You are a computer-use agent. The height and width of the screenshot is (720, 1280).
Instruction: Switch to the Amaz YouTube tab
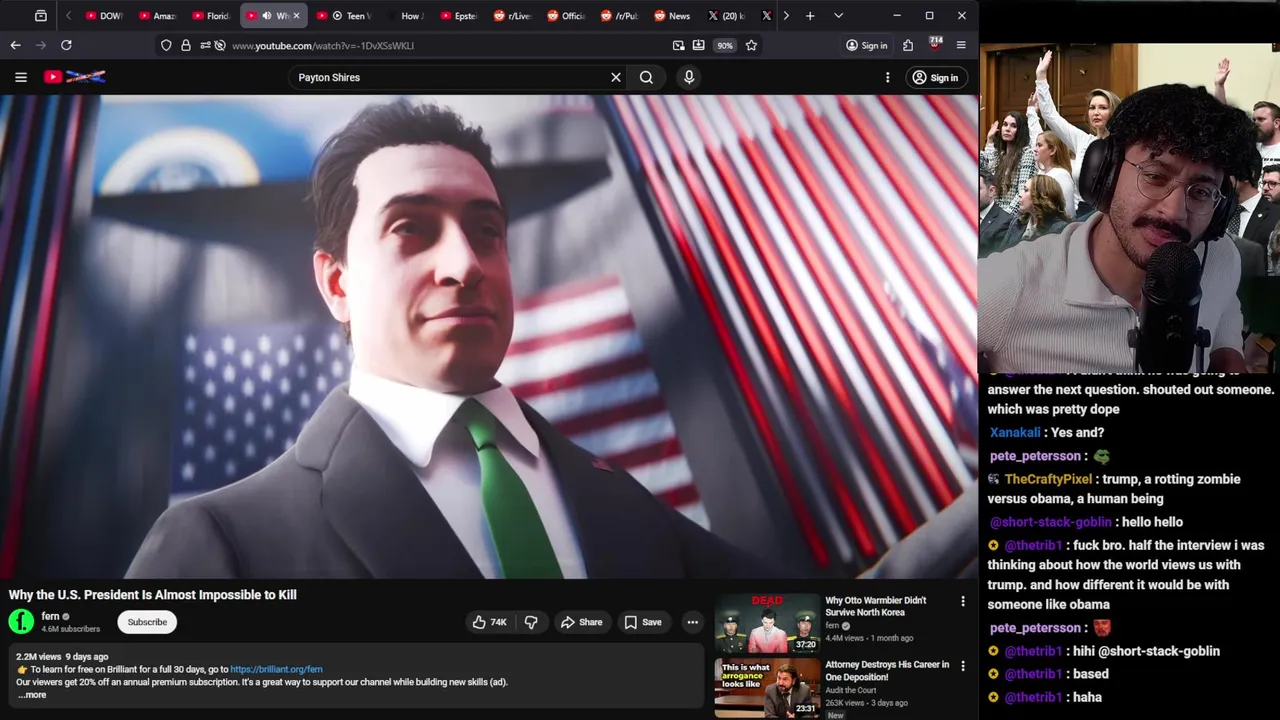coord(158,16)
